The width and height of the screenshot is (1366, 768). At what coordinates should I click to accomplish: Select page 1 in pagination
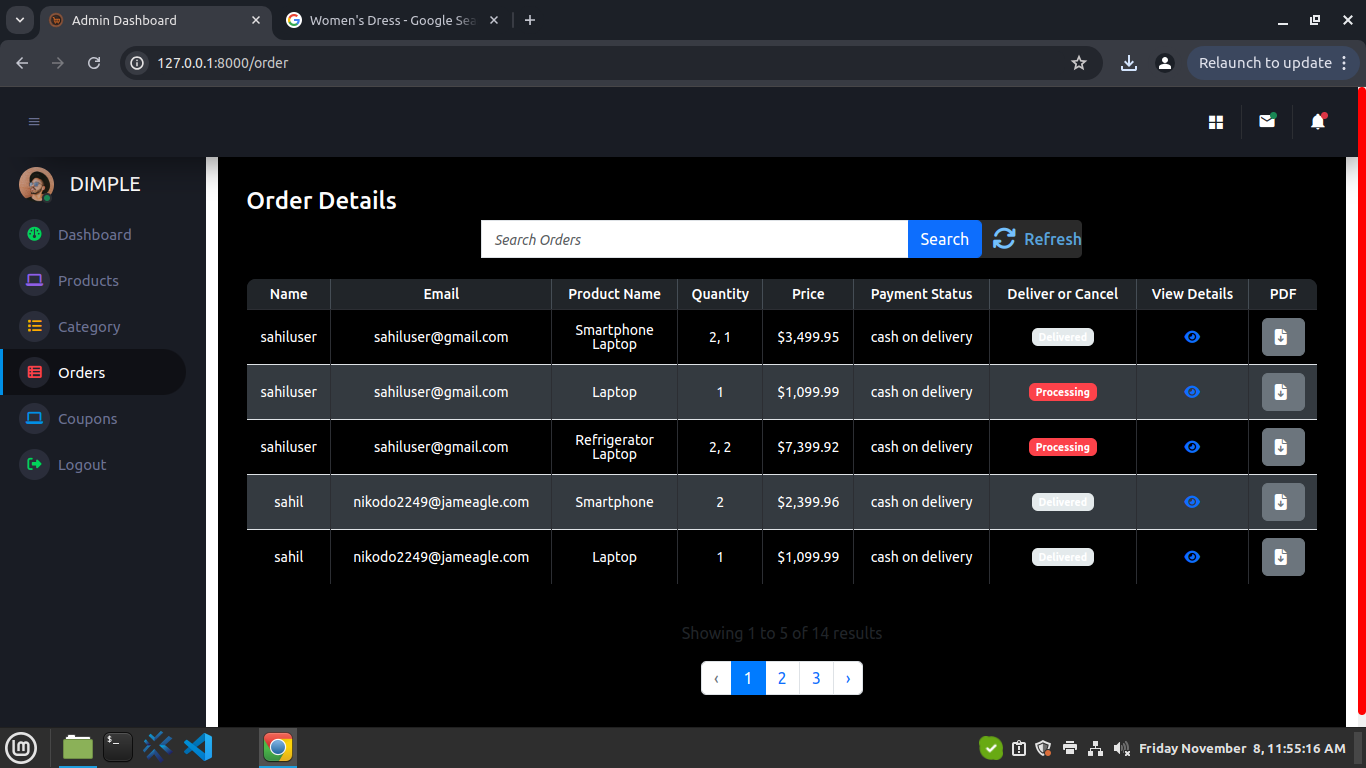[x=748, y=678]
